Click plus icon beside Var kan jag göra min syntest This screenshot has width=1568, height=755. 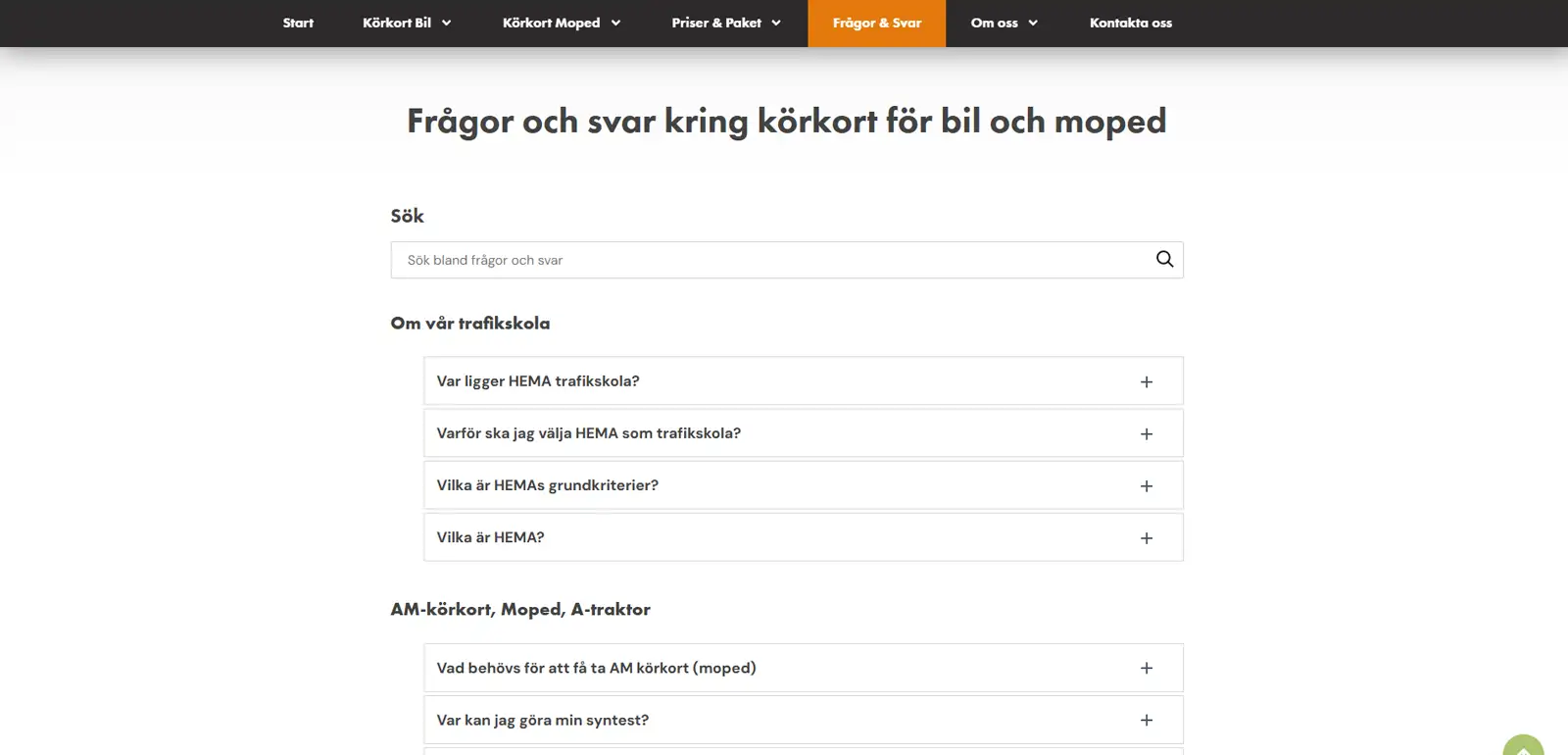[x=1146, y=720]
